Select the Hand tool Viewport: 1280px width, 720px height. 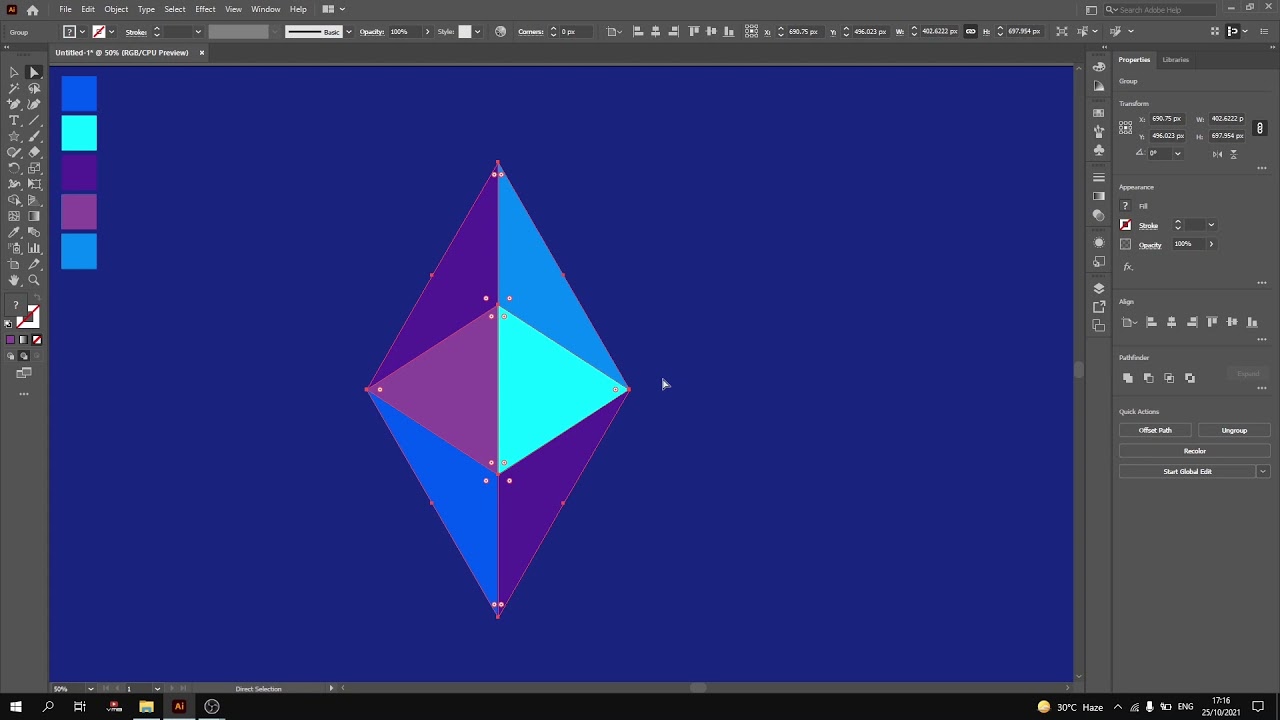14,280
